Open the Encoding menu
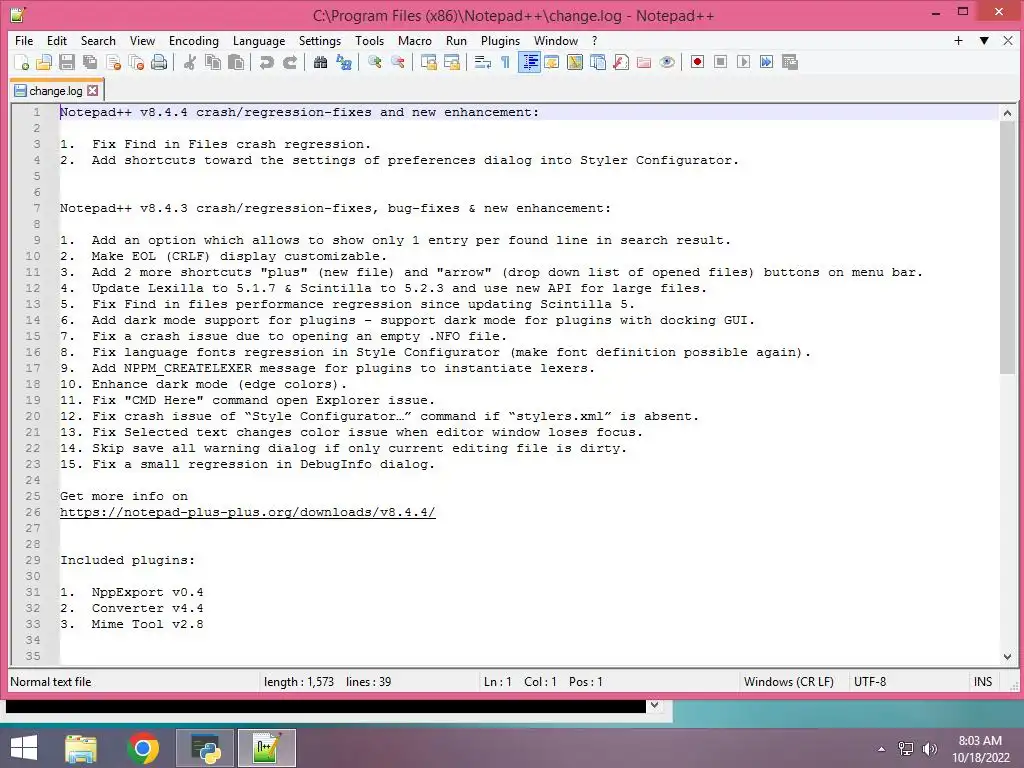 pyautogui.click(x=194, y=40)
